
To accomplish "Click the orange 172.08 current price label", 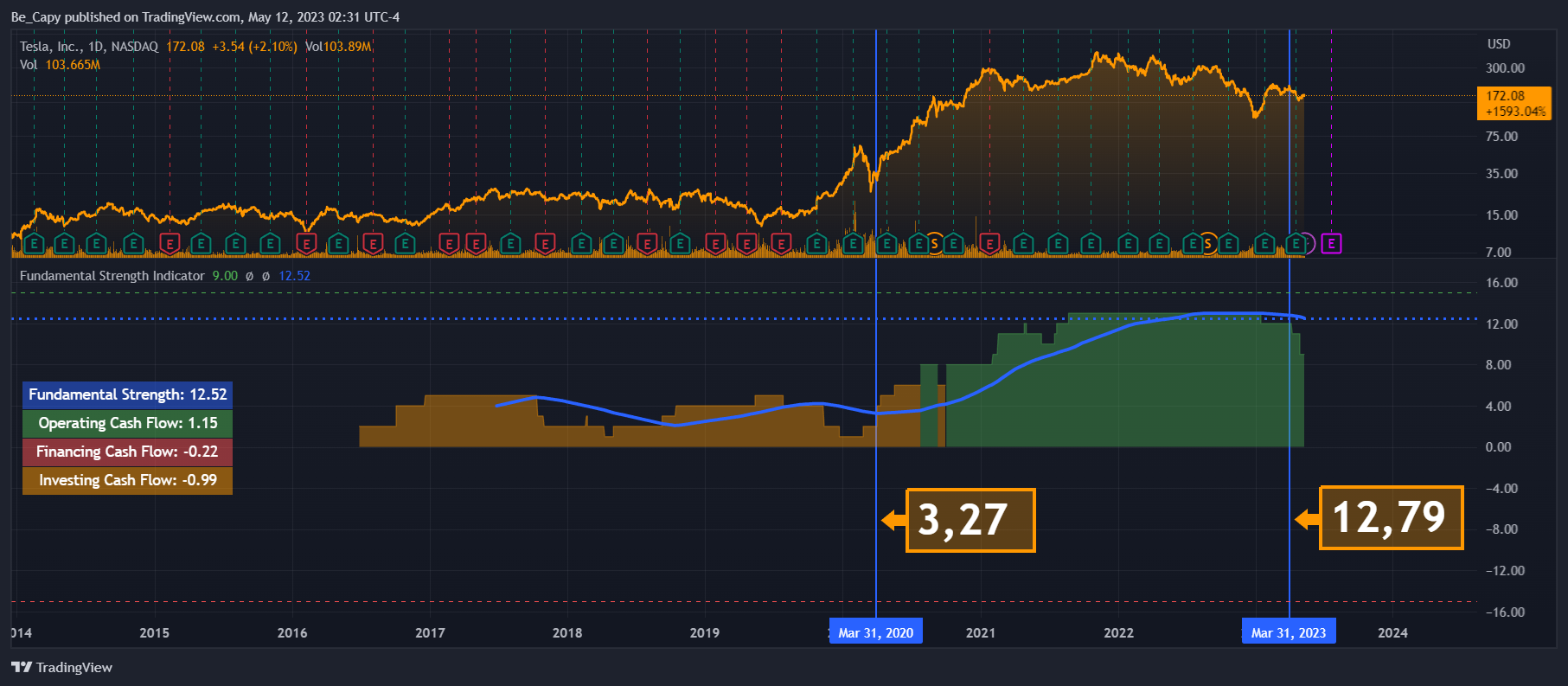I will pos(1514,104).
